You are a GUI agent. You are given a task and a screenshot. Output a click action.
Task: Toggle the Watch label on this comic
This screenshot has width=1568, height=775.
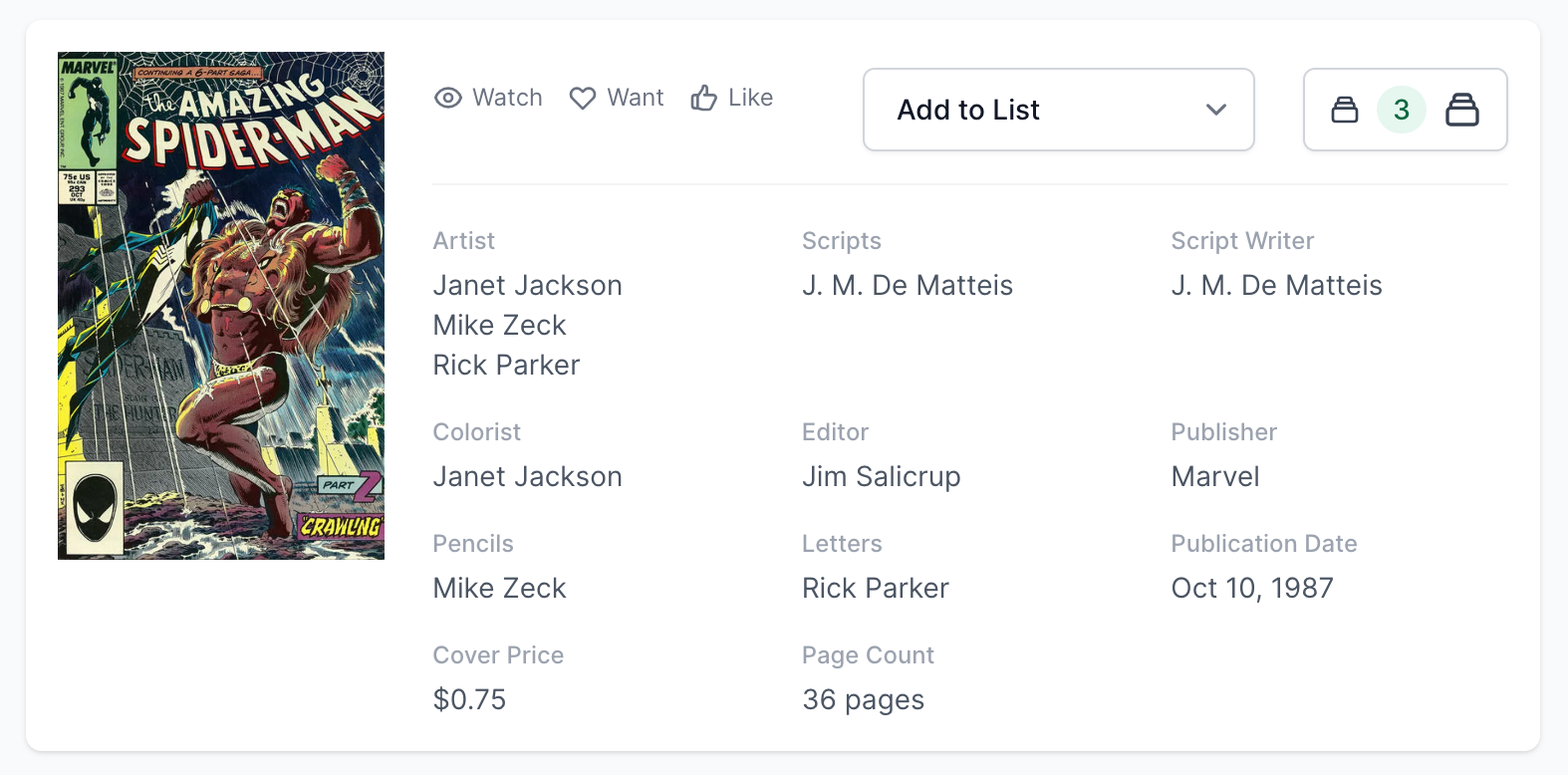pos(507,98)
